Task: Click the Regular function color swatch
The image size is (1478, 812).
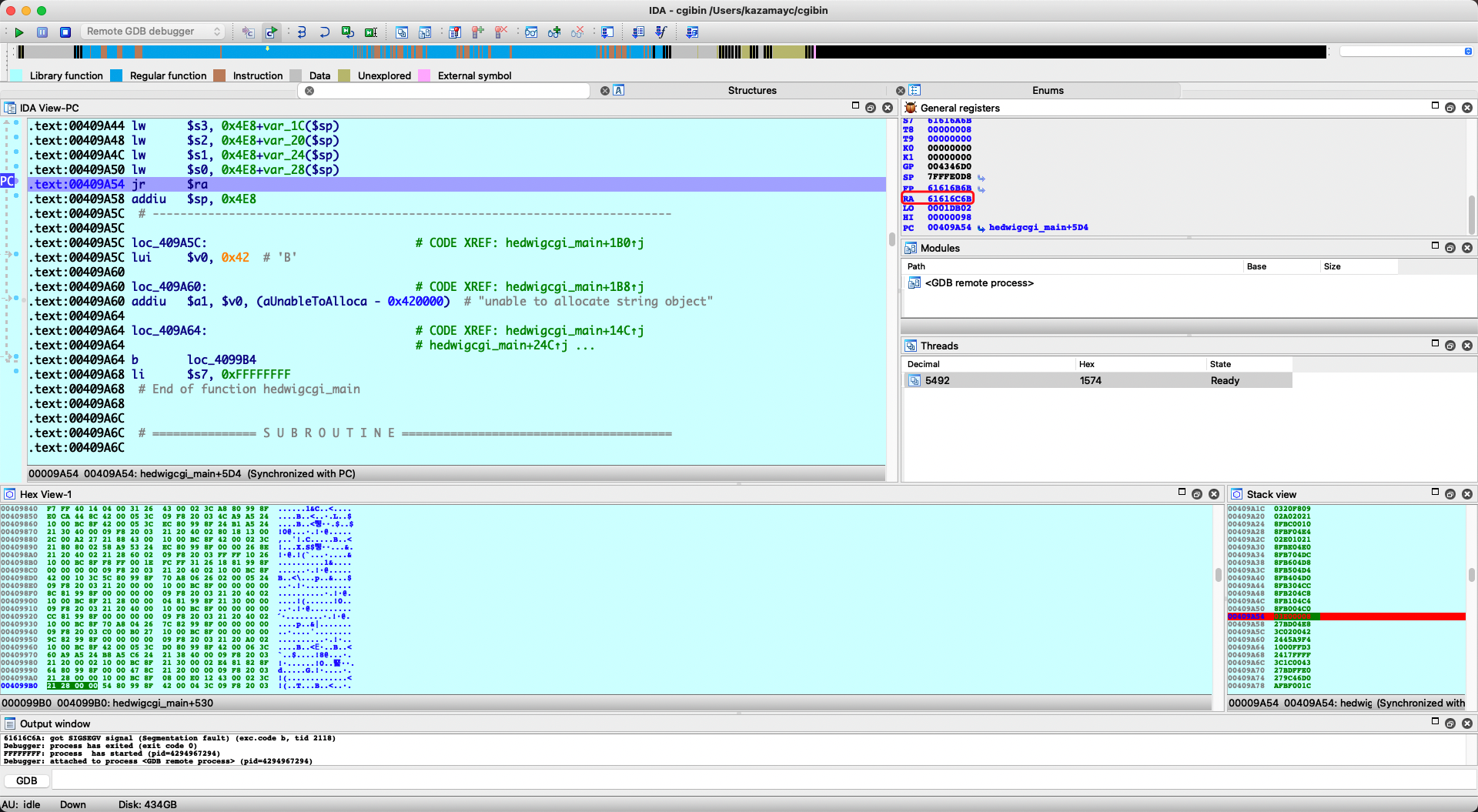Action: point(116,75)
